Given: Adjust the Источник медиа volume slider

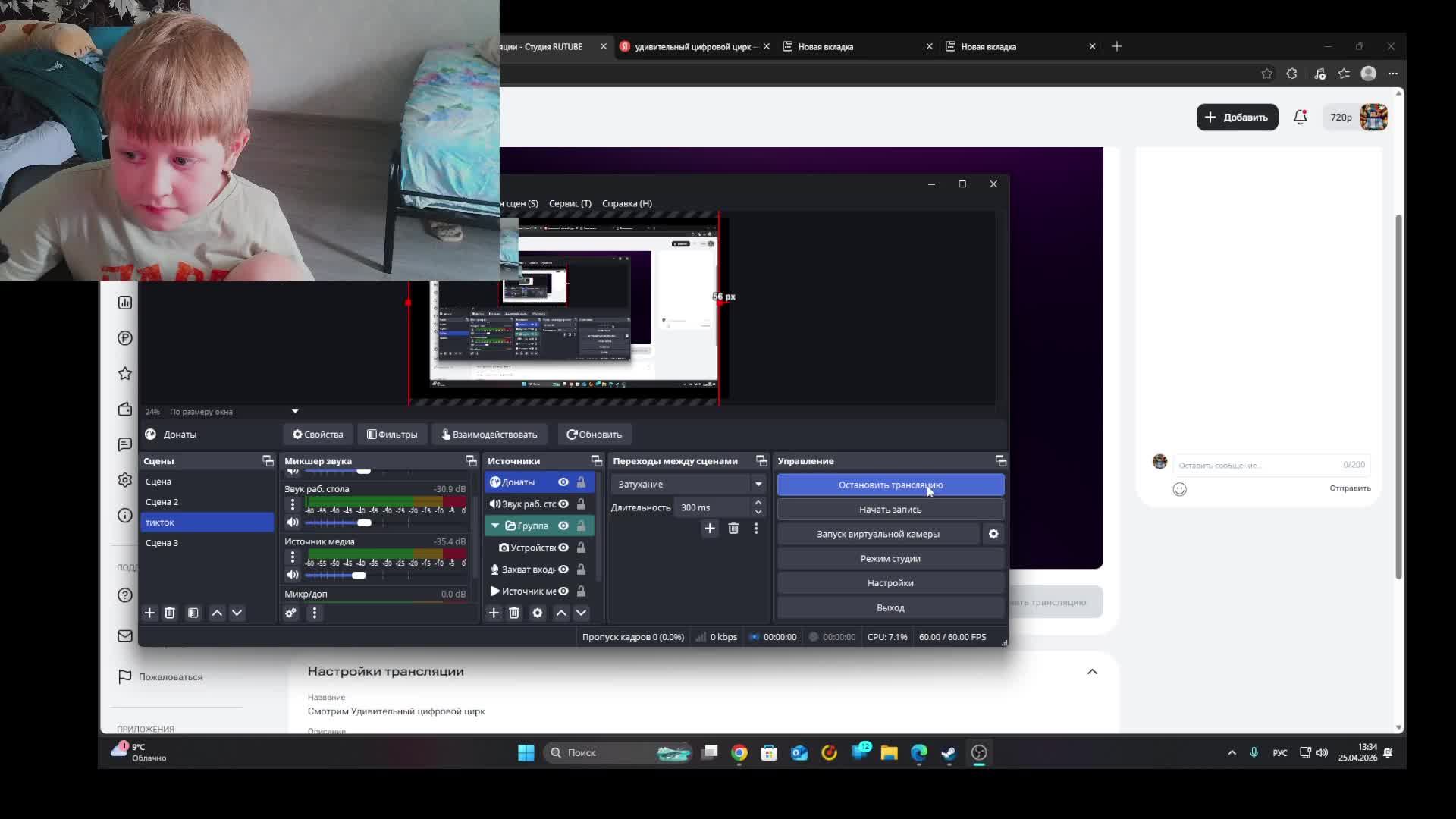Looking at the screenshot, I should 359,576.
